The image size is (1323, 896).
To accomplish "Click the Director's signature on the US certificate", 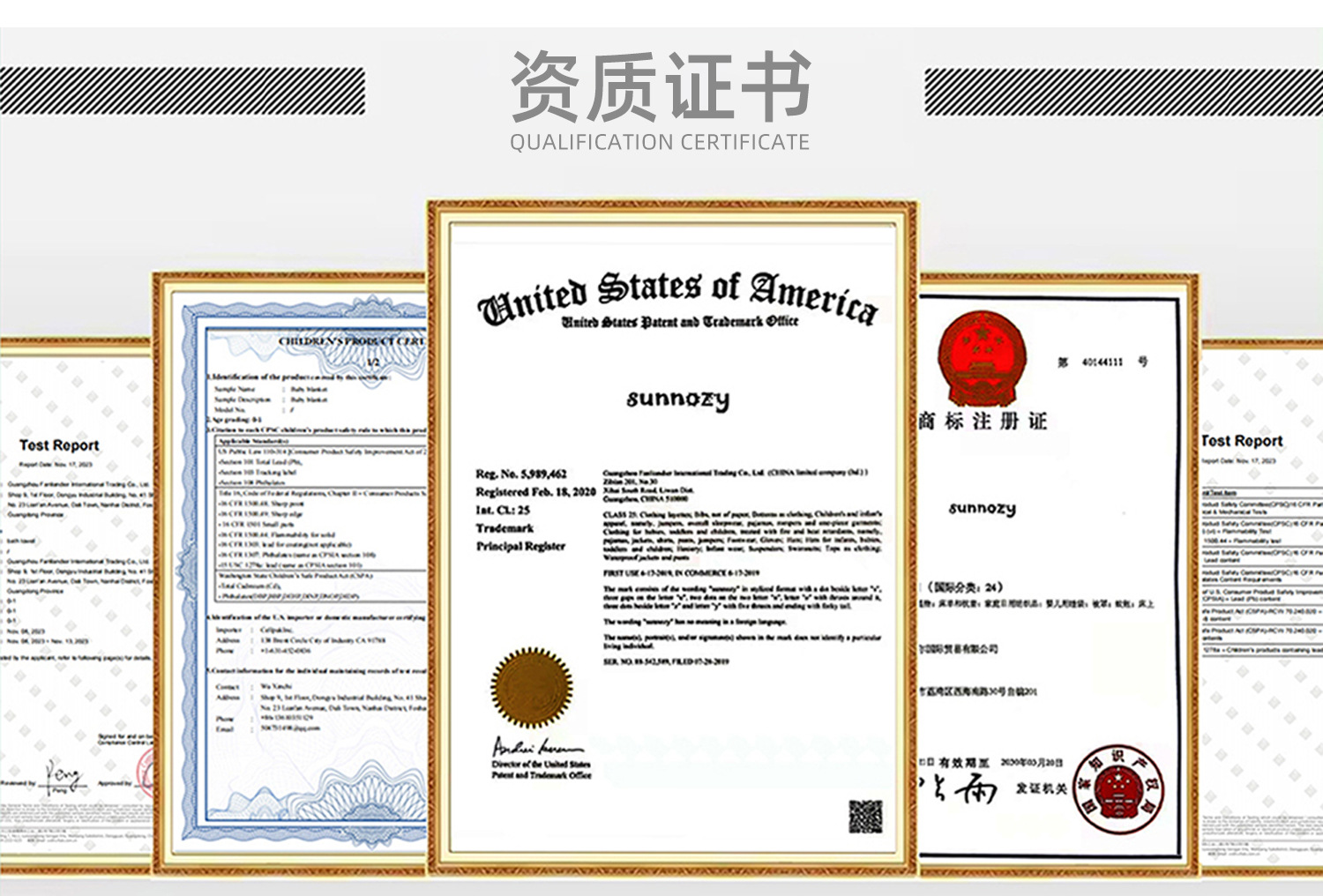I will (536, 746).
